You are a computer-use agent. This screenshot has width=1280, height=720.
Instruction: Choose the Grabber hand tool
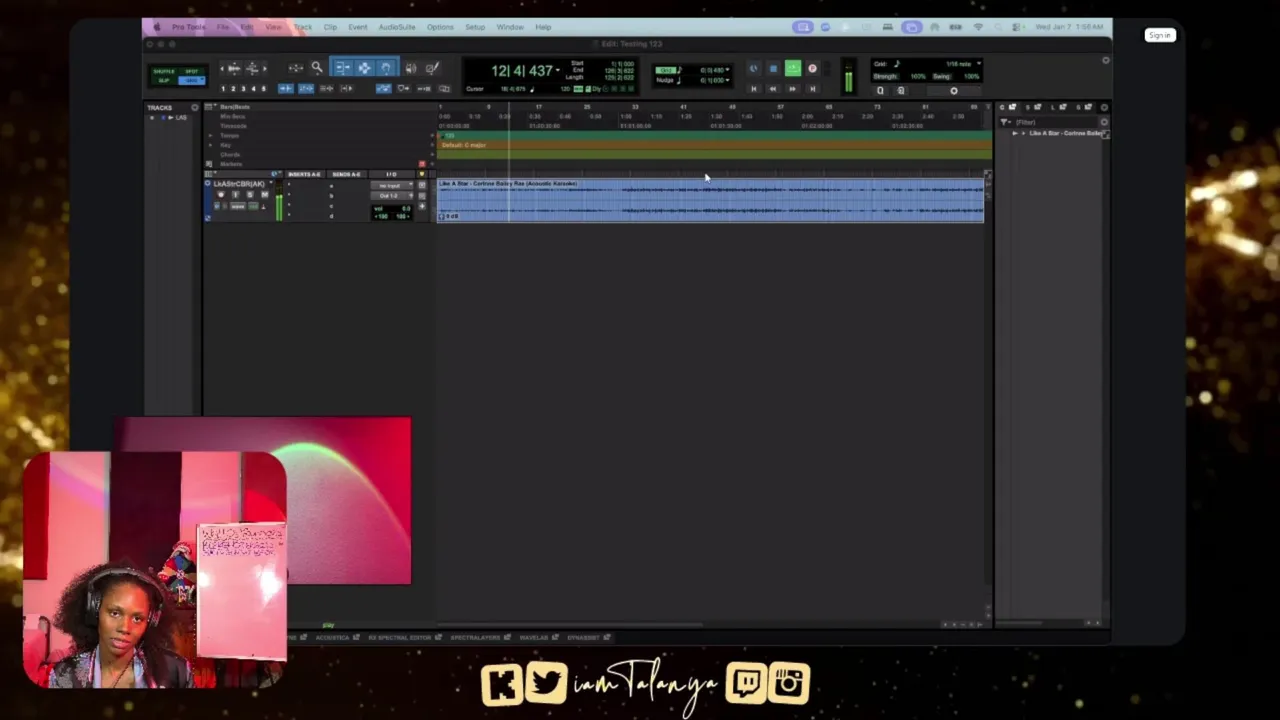[386, 67]
